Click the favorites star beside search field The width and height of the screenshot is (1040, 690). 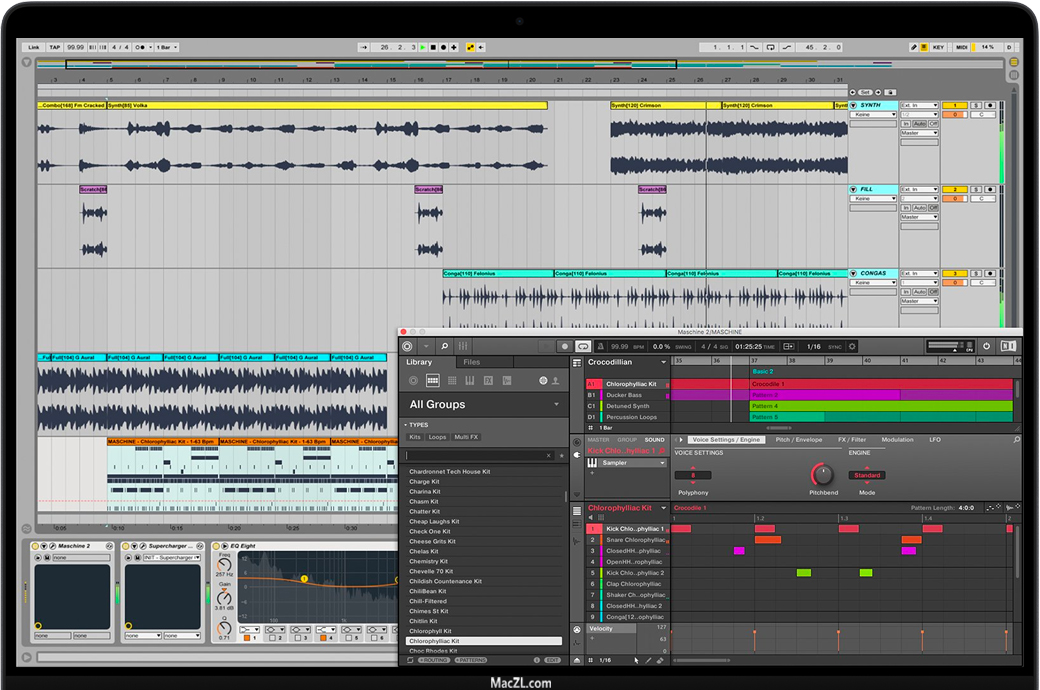[x=561, y=455]
